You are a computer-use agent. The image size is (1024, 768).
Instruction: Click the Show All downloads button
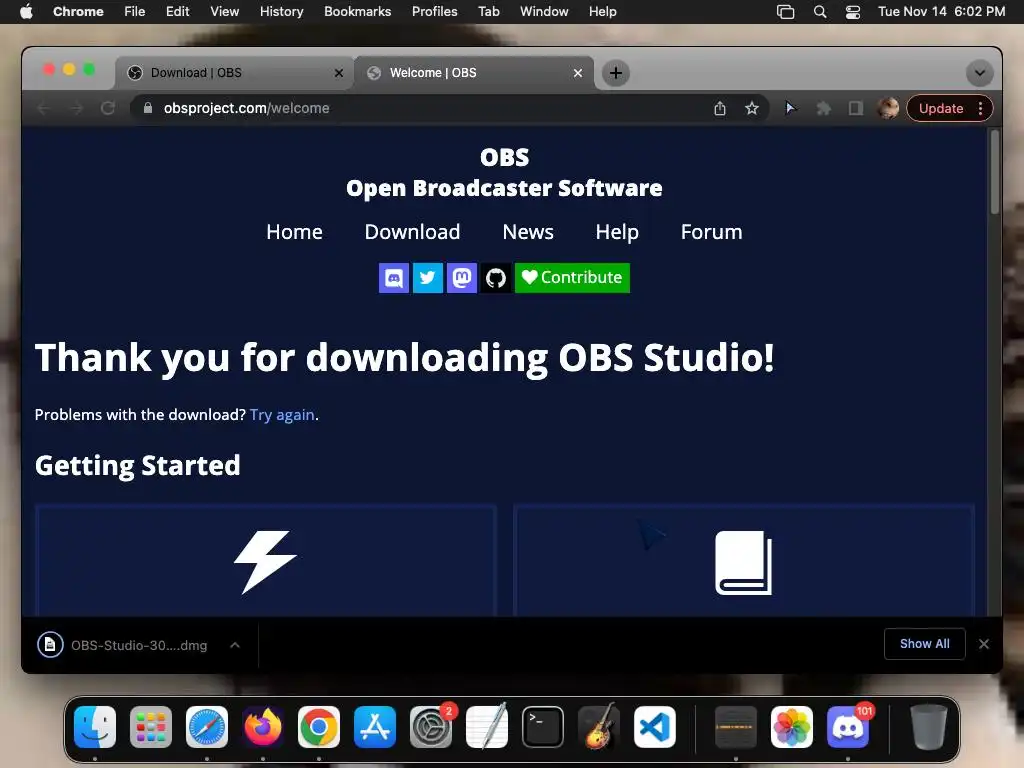(x=924, y=644)
